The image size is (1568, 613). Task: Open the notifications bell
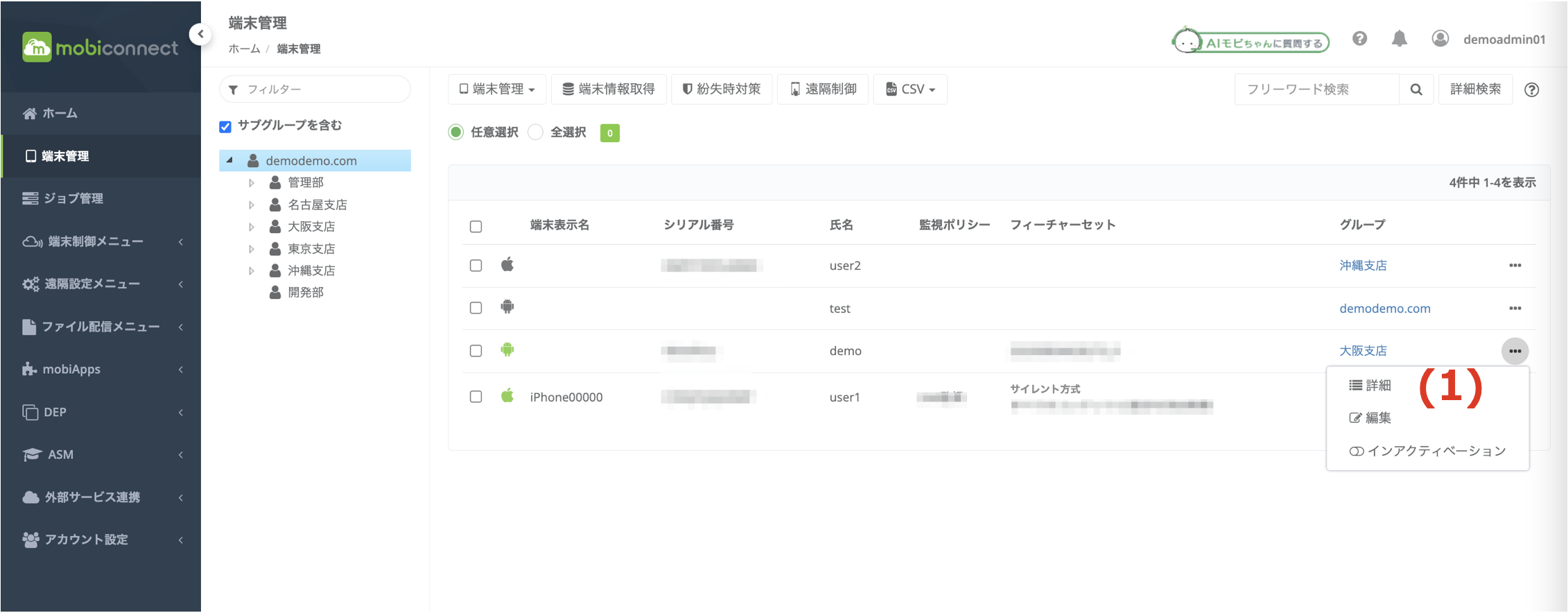(x=1400, y=39)
